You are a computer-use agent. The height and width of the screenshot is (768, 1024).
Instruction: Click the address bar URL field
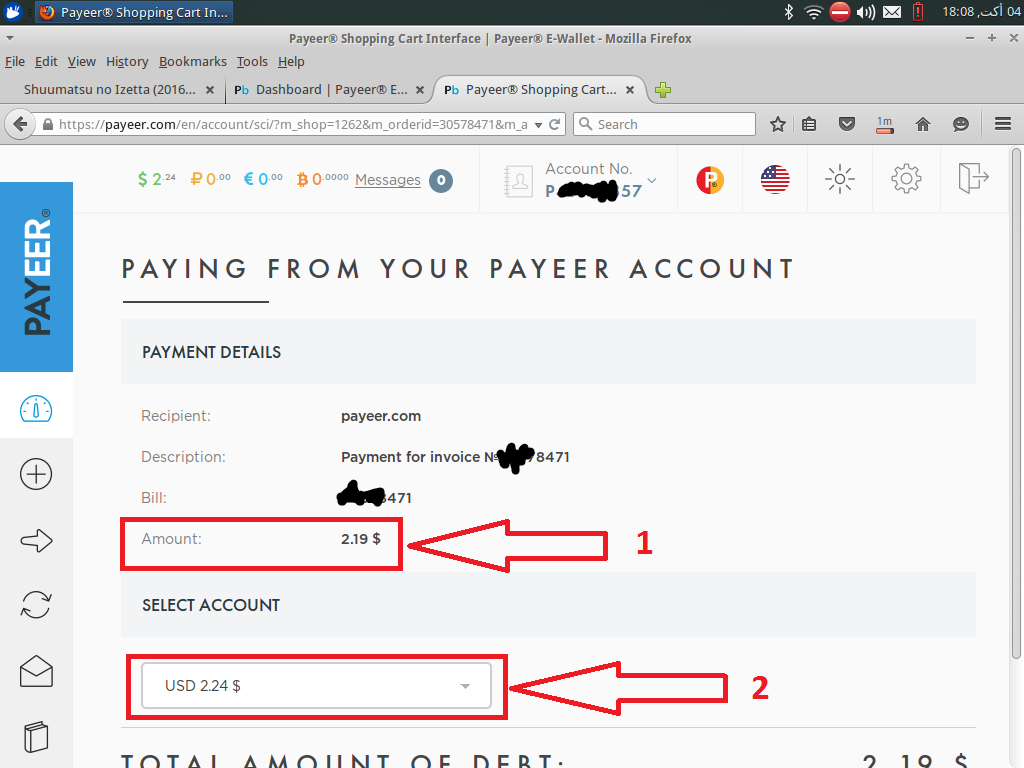click(x=293, y=124)
